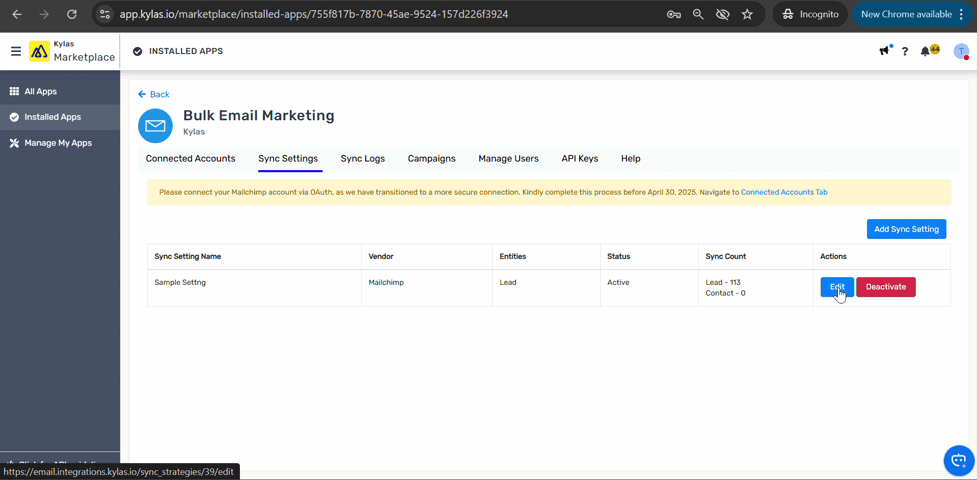Open the Help tab
Image resolution: width=977 pixels, height=480 pixels.
point(631,158)
